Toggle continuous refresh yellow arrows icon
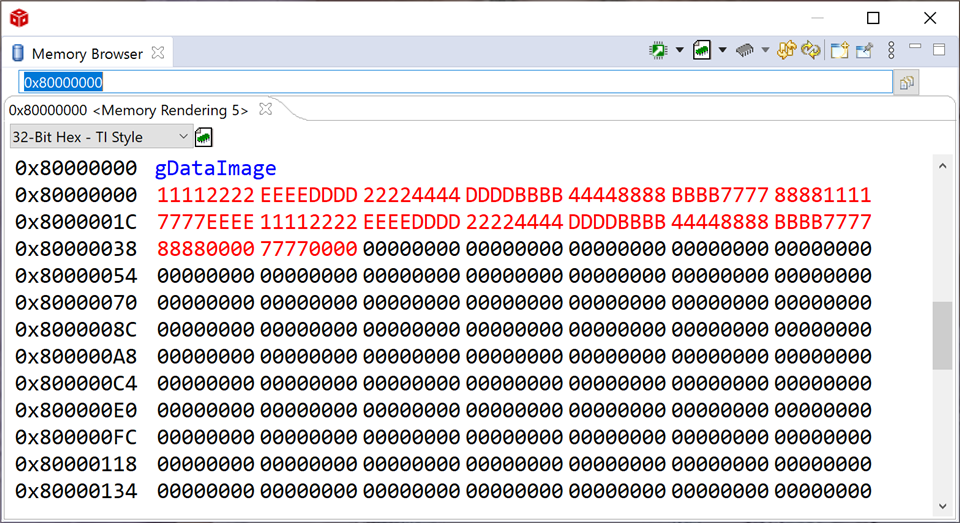960x523 pixels. 787,50
